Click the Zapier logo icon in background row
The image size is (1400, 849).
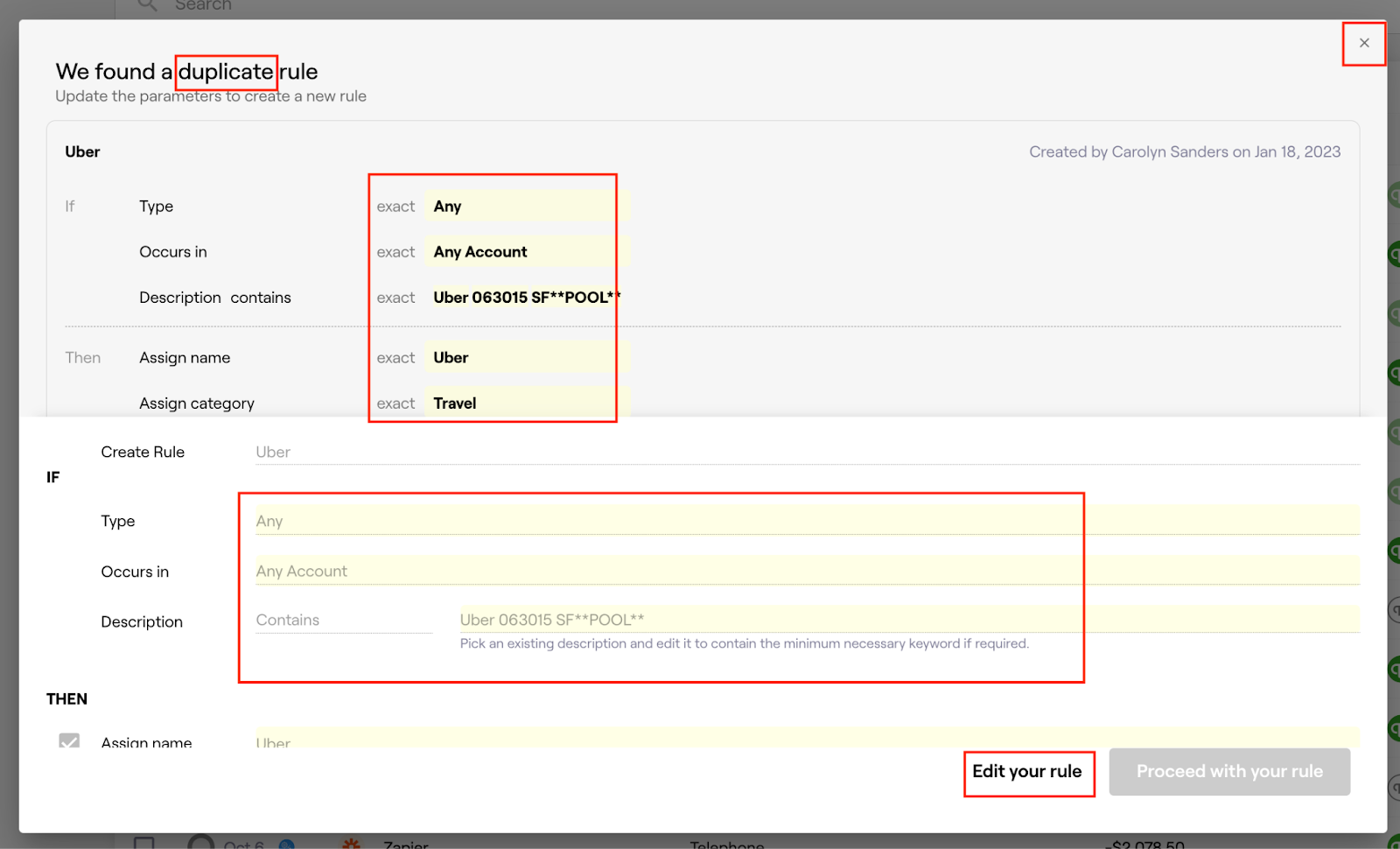pos(351,843)
